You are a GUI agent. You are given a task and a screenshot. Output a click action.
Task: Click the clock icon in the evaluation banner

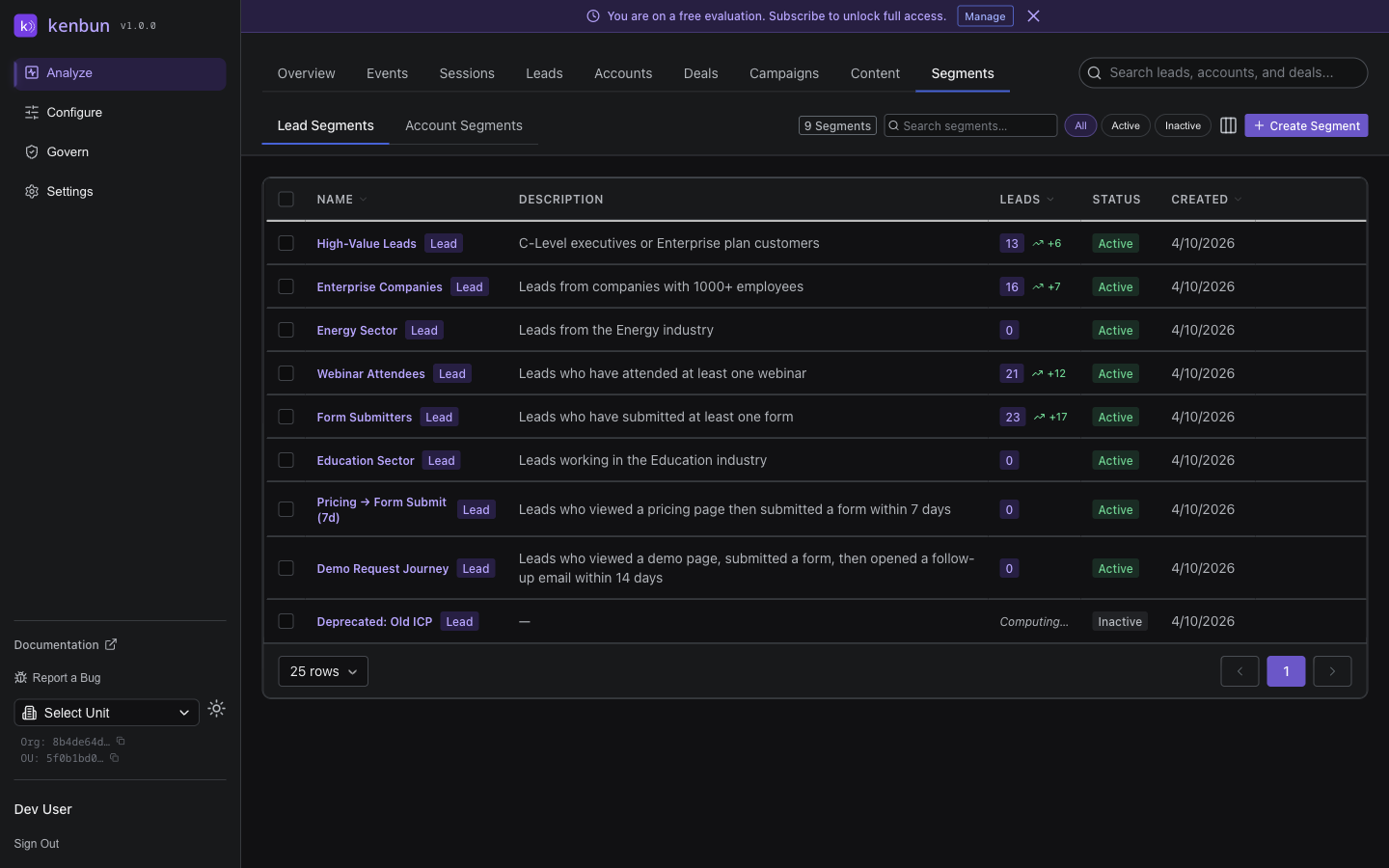593,16
